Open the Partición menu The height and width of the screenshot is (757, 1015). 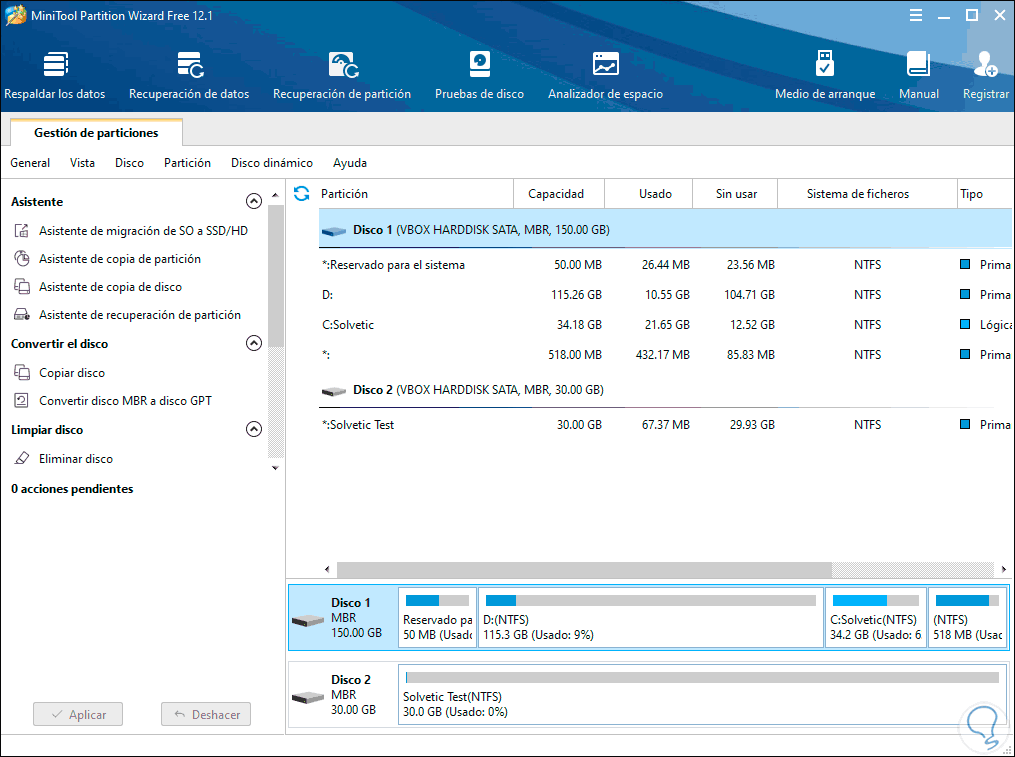click(x=187, y=163)
